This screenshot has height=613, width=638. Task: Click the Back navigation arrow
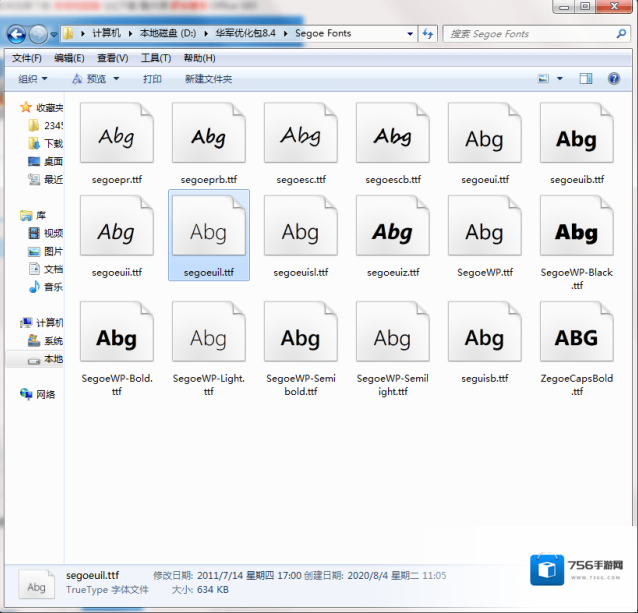(16, 34)
